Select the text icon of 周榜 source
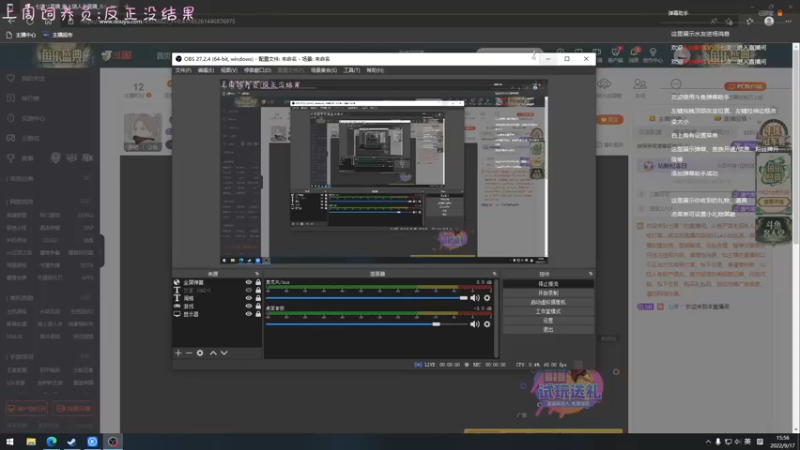Image resolution: width=800 pixels, height=450 pixels. (x=177, y=298)
